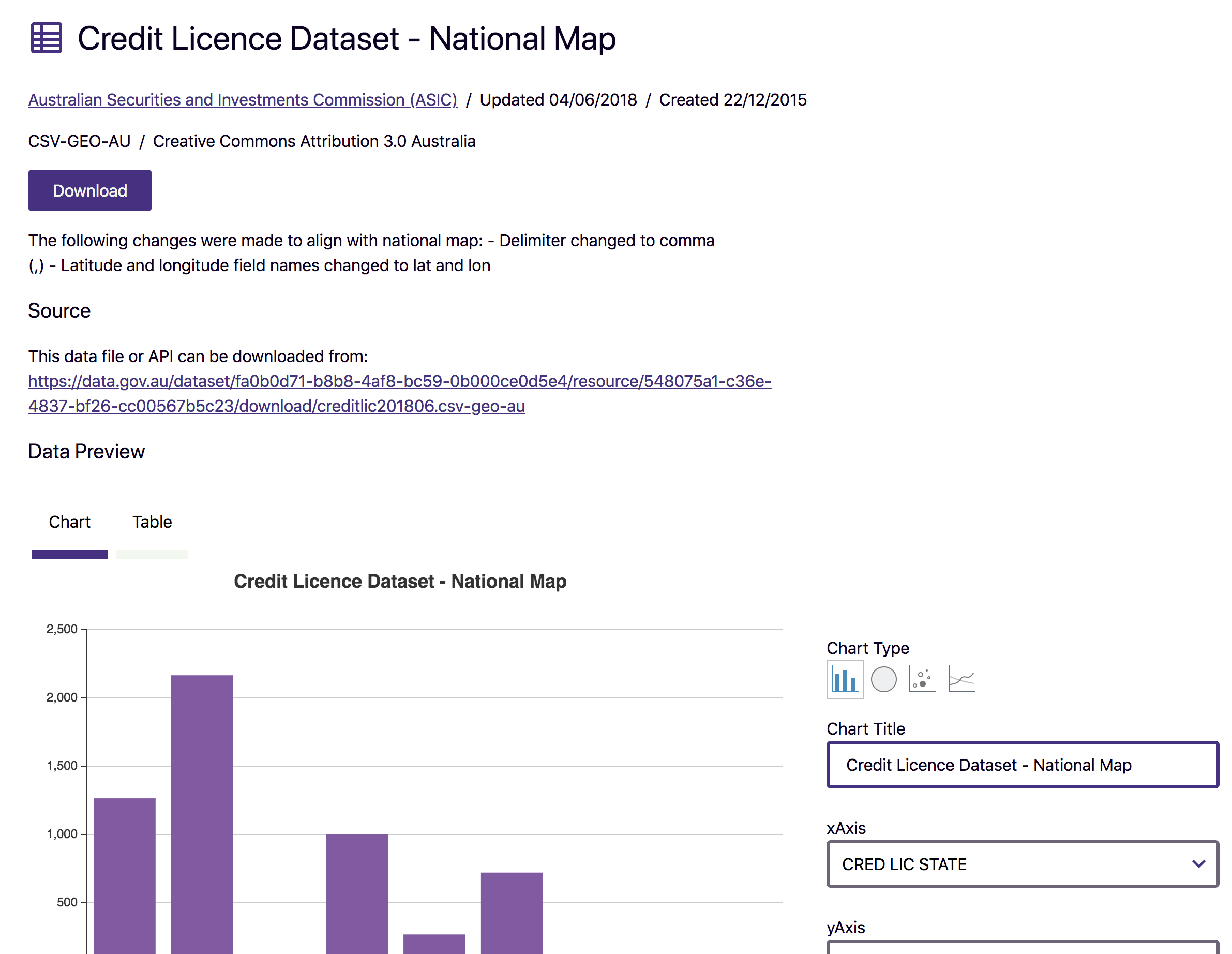Switch to the Table tab
The image size is (1232, 954).
click(x=152, y=522)
